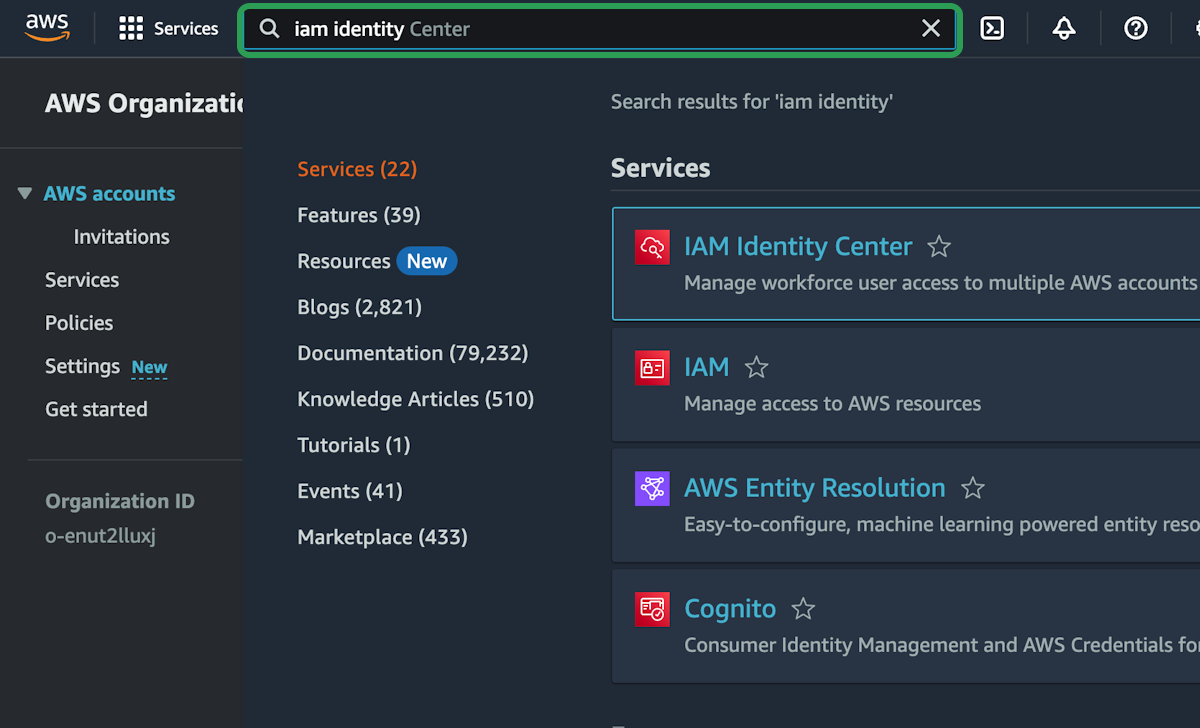This screenshot has height=728, width=1200.
Task: Star AWS Entity Resolution as favorite
Action: 973,489
